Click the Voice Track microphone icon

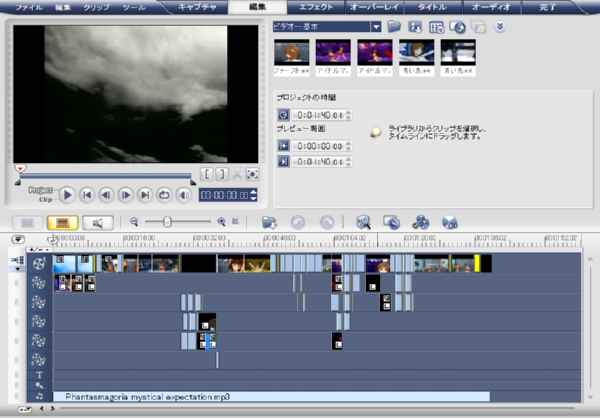click(x=39, y=385)
